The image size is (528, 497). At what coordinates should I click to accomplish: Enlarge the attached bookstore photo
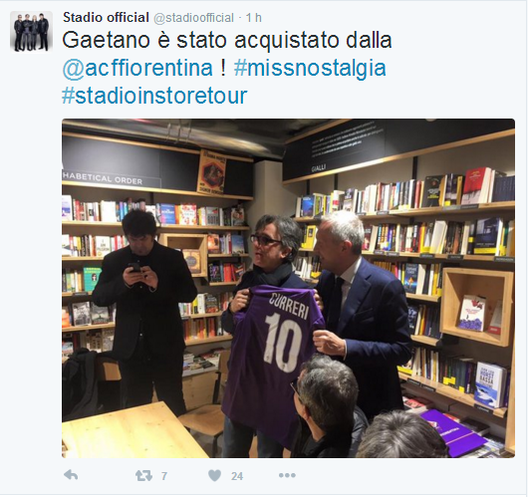tap(288, 288)
